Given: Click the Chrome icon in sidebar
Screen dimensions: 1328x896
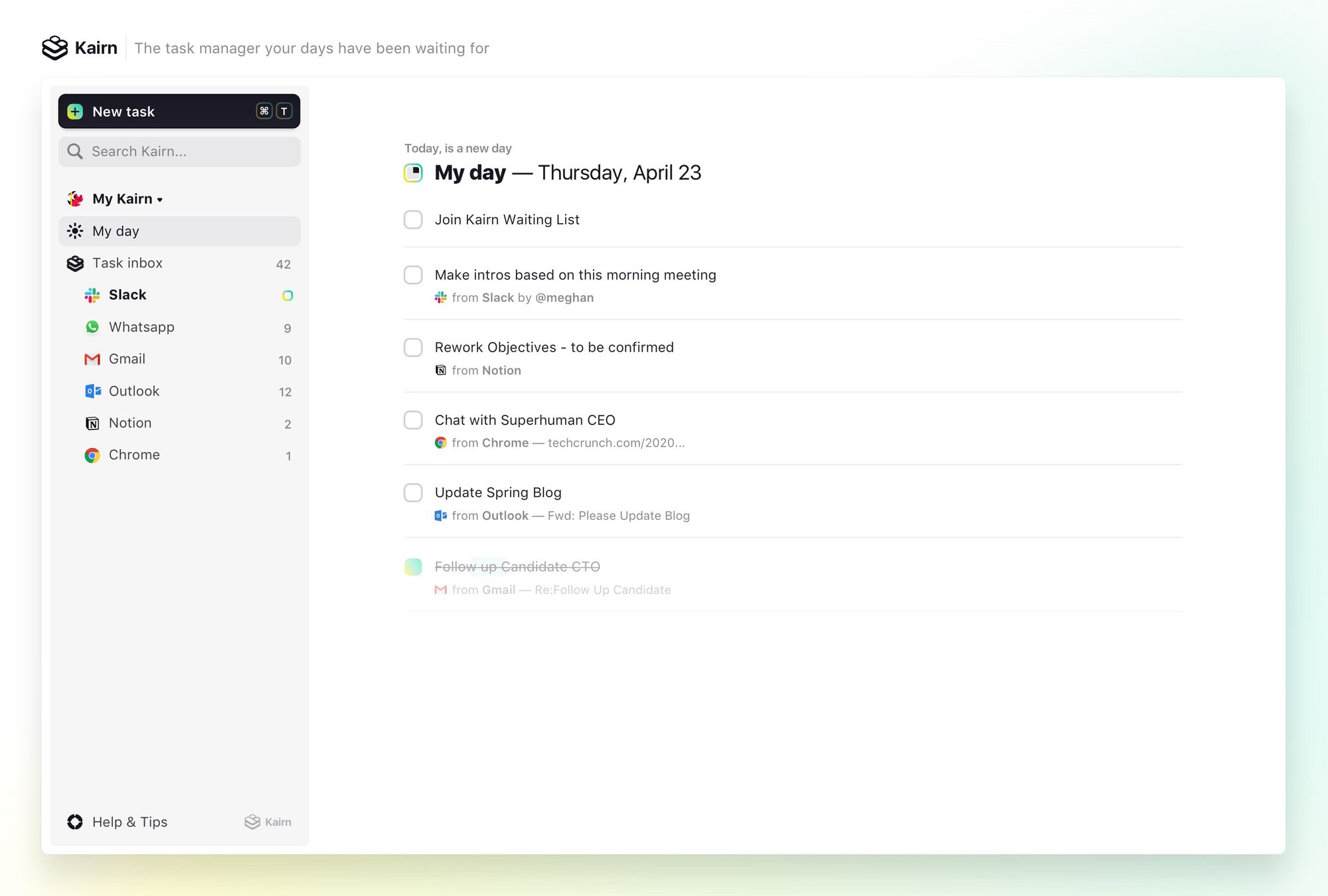Looking at the screenshot, I should pos(92,455).
